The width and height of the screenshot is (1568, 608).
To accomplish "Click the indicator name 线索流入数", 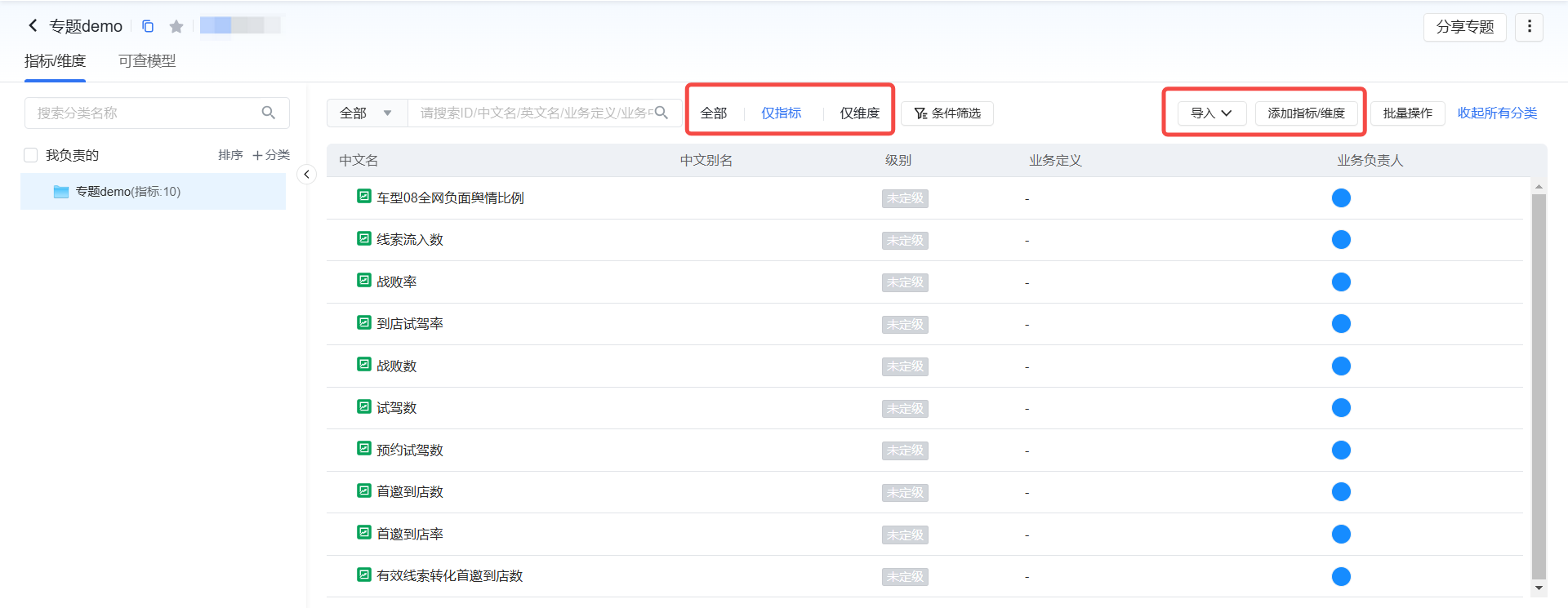I will (410, 239).
